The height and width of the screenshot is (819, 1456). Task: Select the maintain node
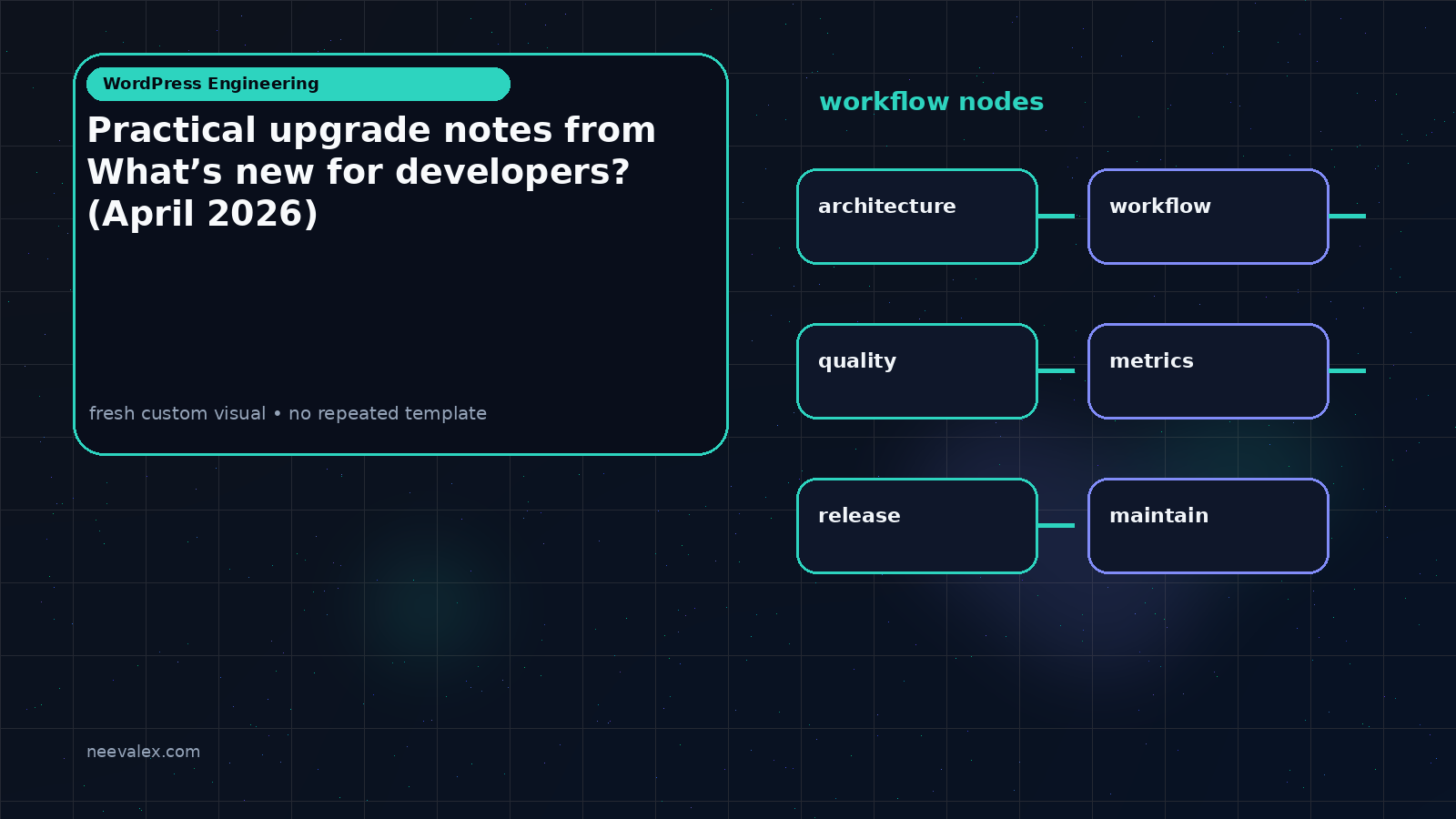[x=1208, y=526]
